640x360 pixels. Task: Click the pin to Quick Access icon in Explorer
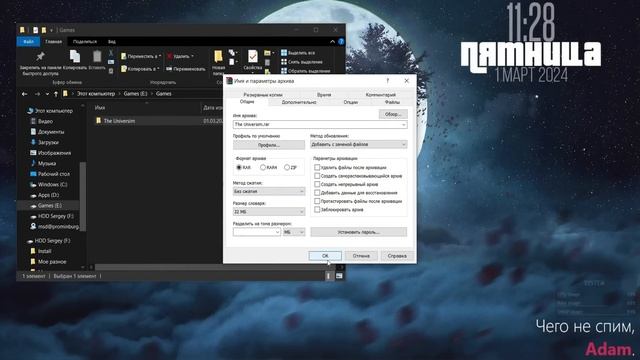pos(40,56)
